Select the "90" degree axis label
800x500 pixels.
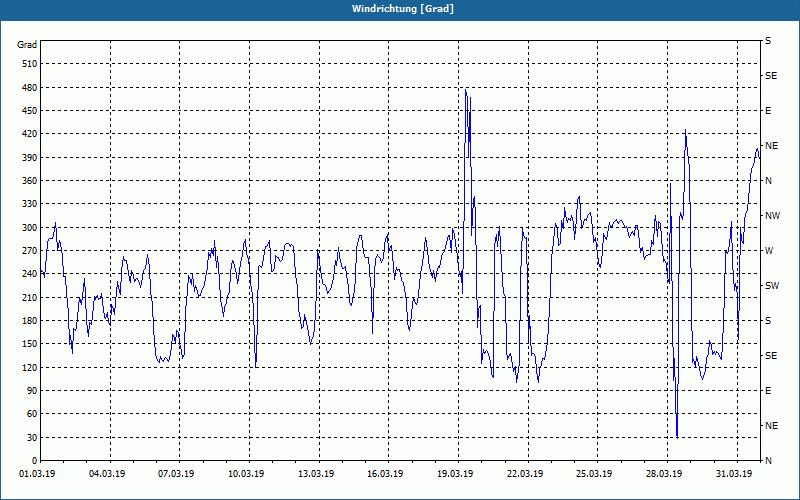point(32,391)
